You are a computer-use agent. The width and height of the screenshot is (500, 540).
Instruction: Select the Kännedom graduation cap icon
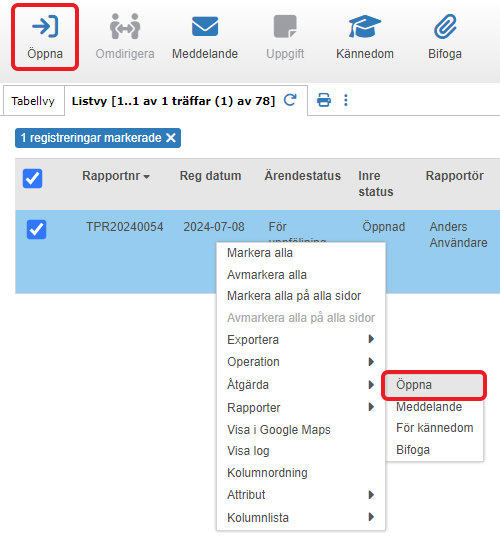coord(365,26)
